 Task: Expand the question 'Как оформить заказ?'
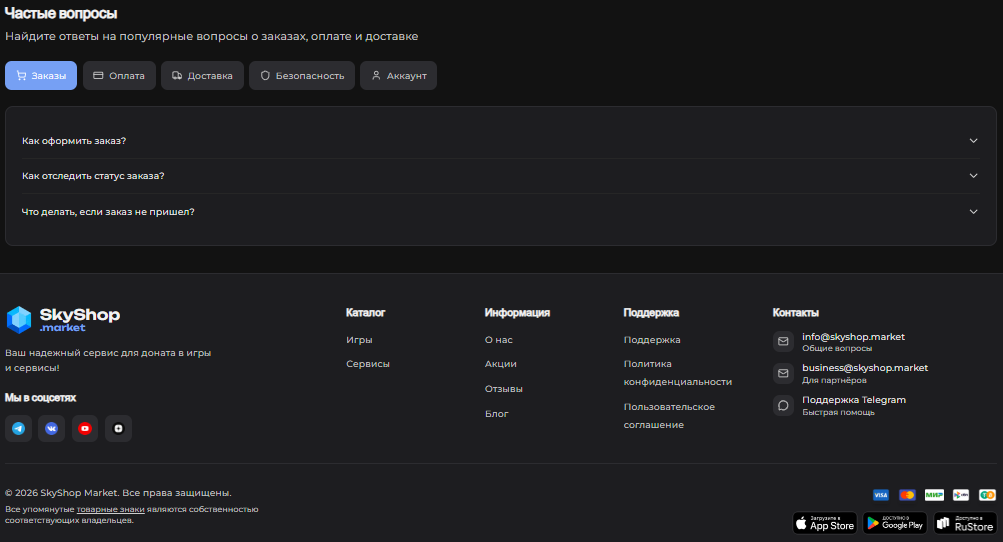(x=500, y=141)
